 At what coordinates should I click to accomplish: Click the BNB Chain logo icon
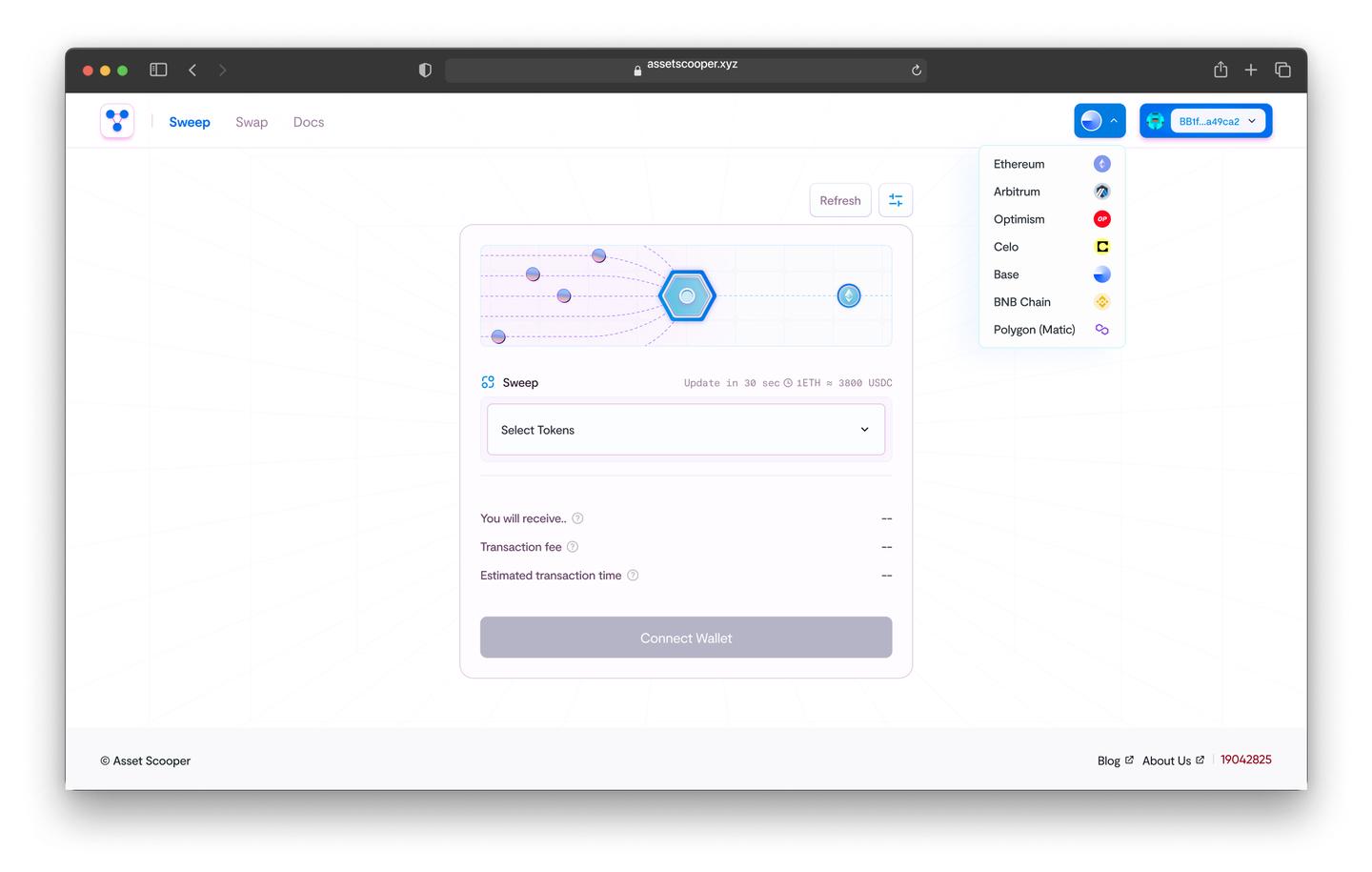pyautogui.click(x=1102, y=302)
